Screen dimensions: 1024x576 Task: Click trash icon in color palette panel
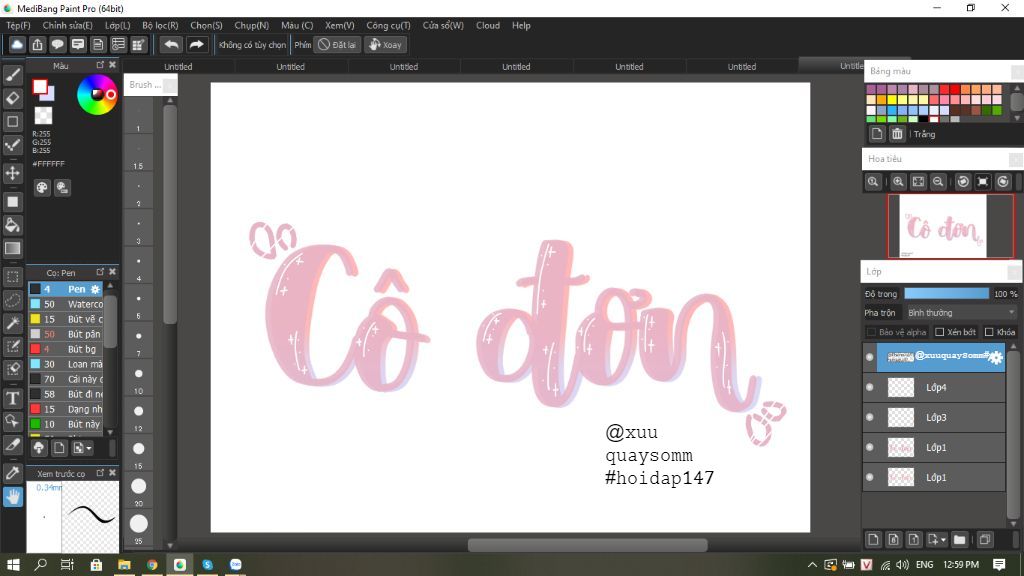pyautogui.click(x=897, y=134)
